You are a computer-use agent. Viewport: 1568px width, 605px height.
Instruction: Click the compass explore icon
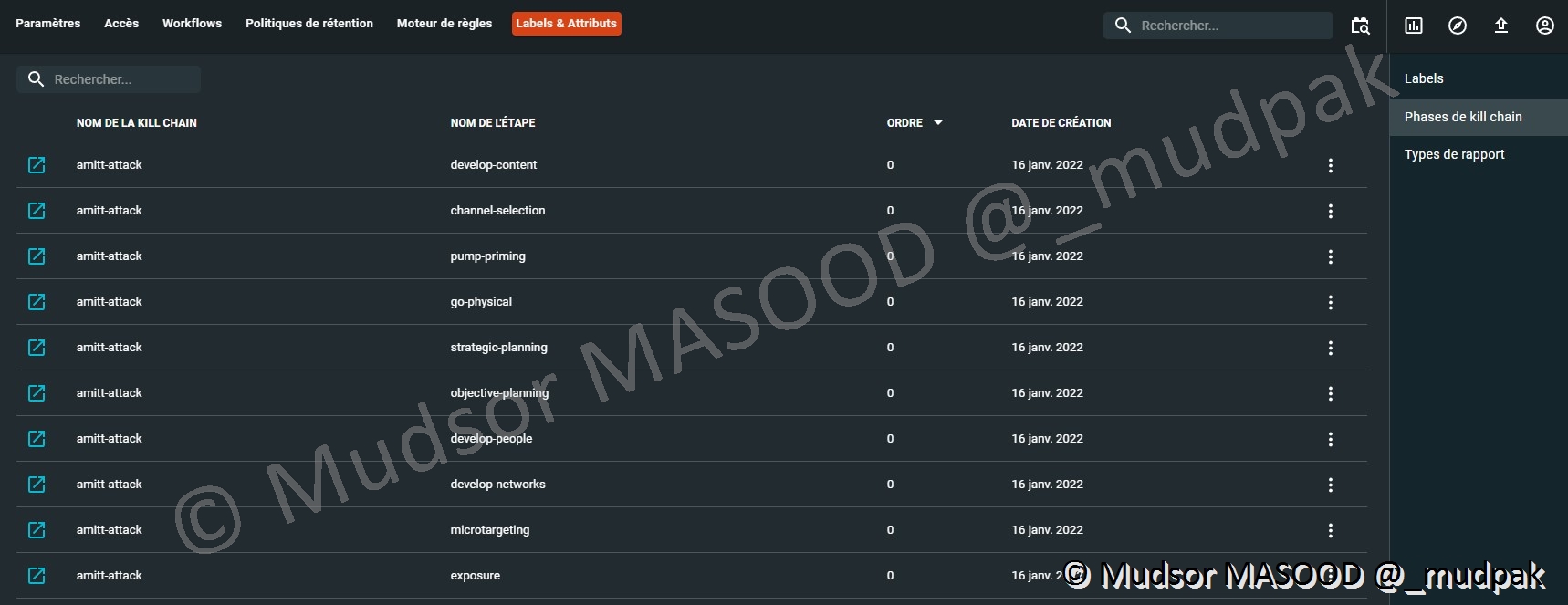coord(1458,26)
